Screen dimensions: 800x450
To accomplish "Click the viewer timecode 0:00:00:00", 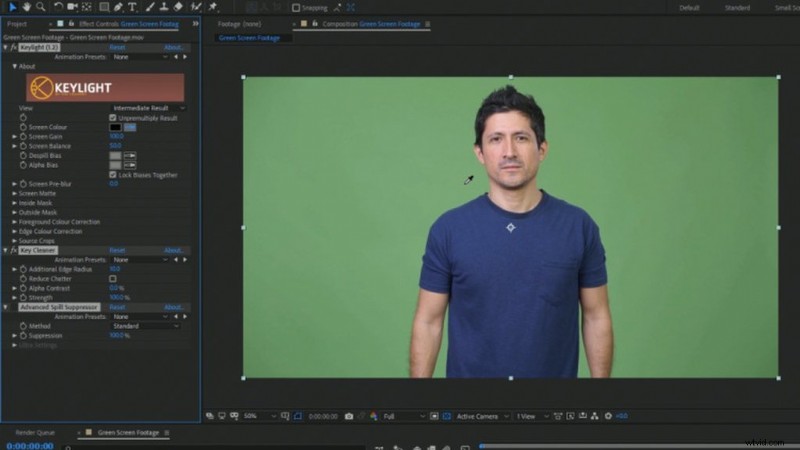I will click(323, 416).
